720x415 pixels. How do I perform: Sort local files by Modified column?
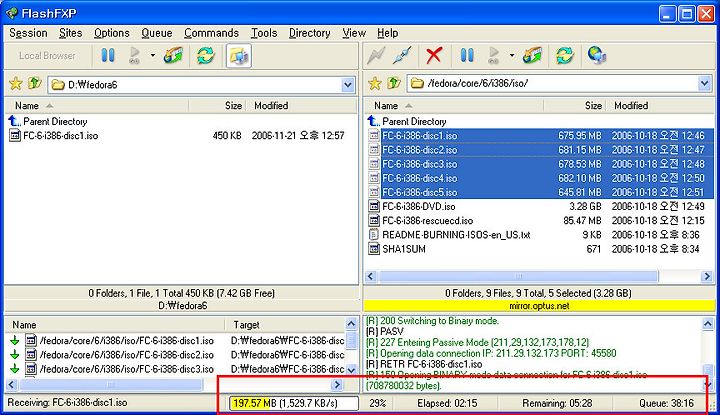pyautogui.click(x=301, y=106)
